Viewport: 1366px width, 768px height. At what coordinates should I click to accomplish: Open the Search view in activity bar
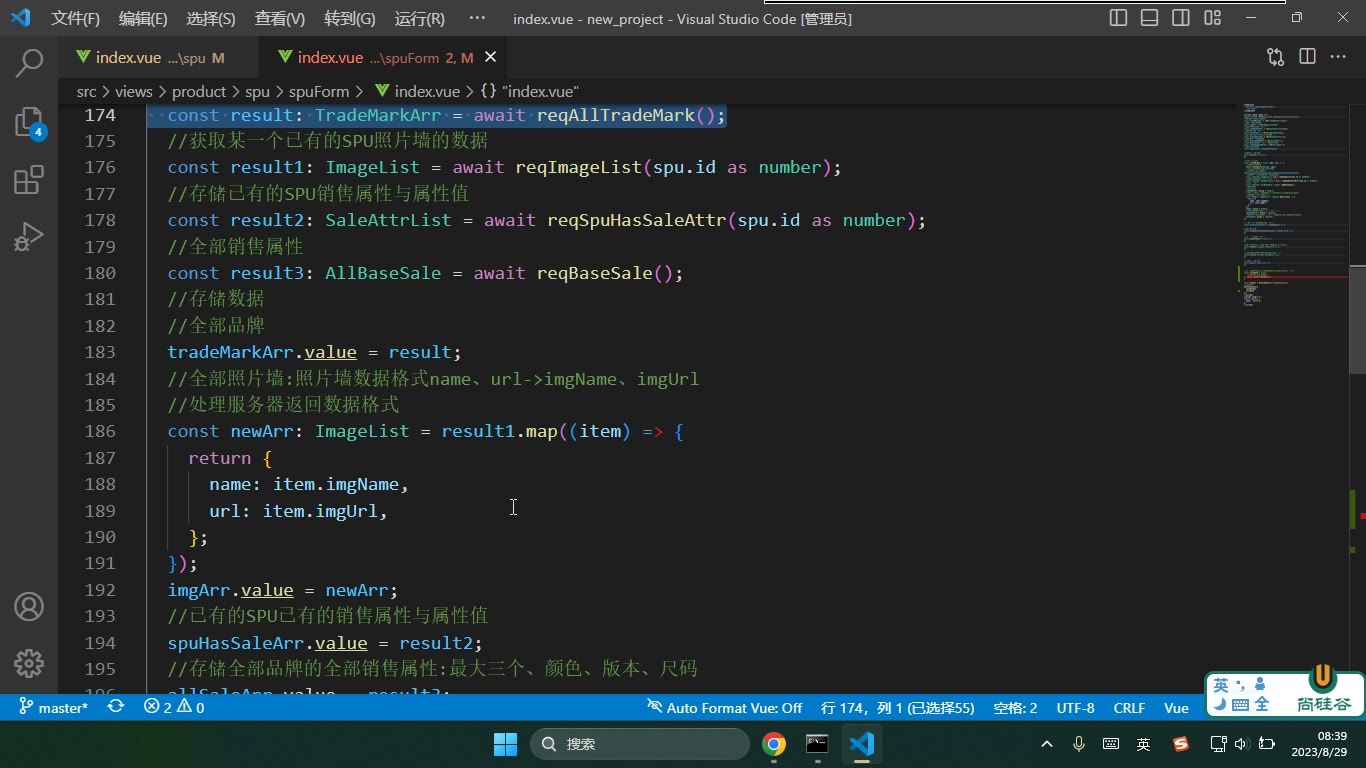click(x=29, y=63)
